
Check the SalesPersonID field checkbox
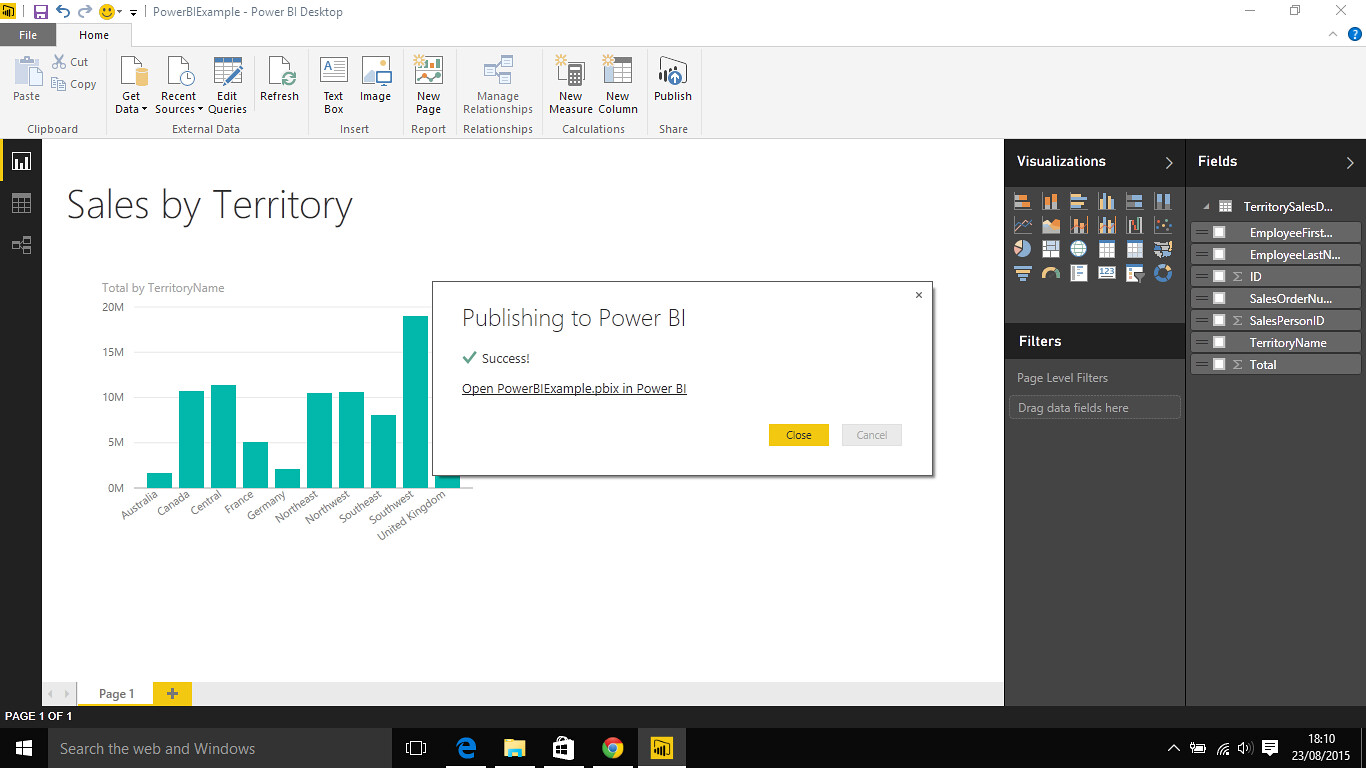1219,320
